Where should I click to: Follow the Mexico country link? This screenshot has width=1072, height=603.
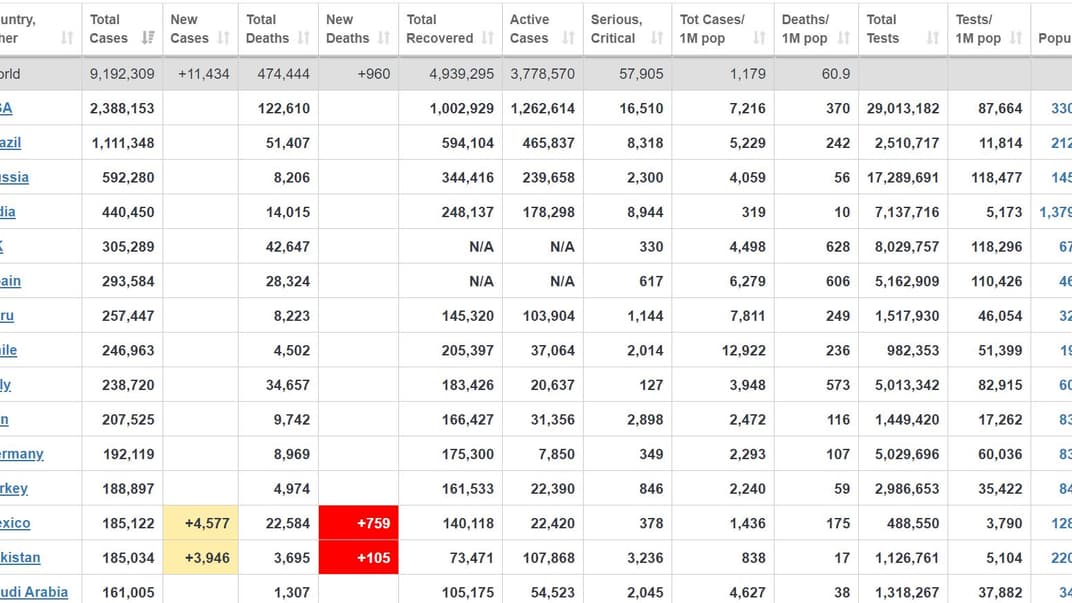click(15, 523)
